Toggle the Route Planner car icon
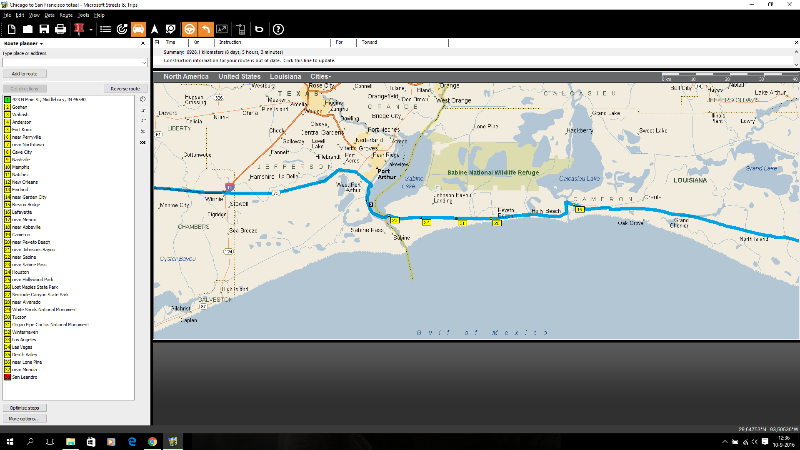This screenshot has height=450, width=800. click(x=139, y=29)
